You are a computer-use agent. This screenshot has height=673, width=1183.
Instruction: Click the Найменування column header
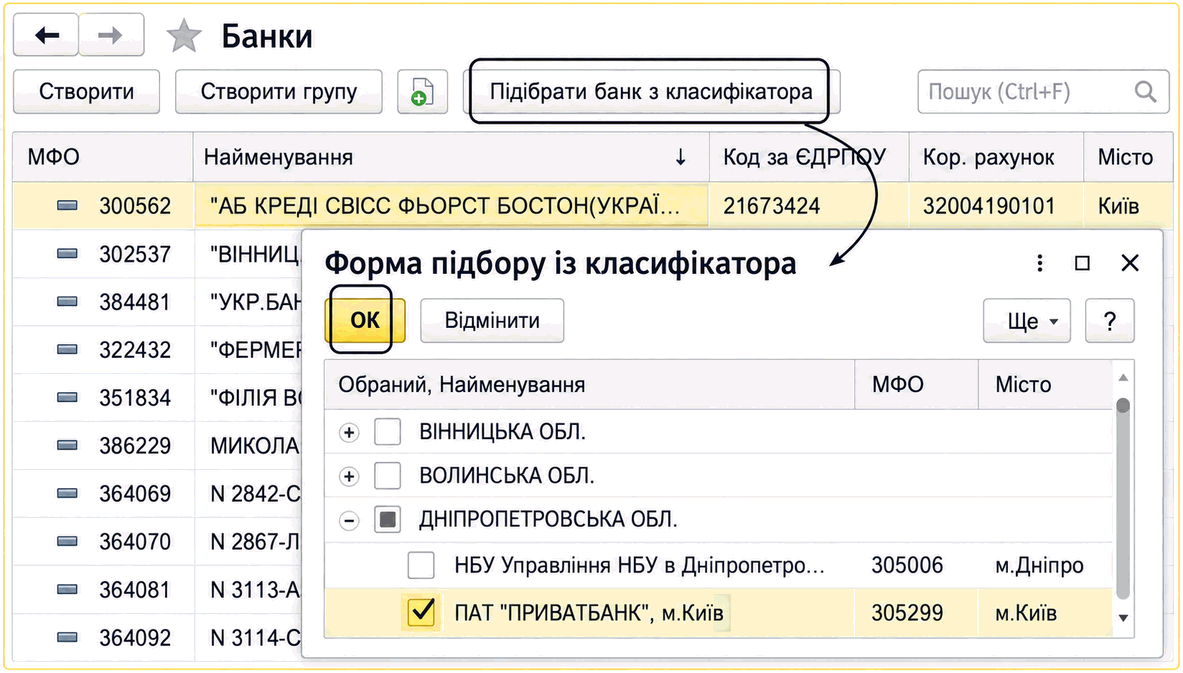[451, 157]
